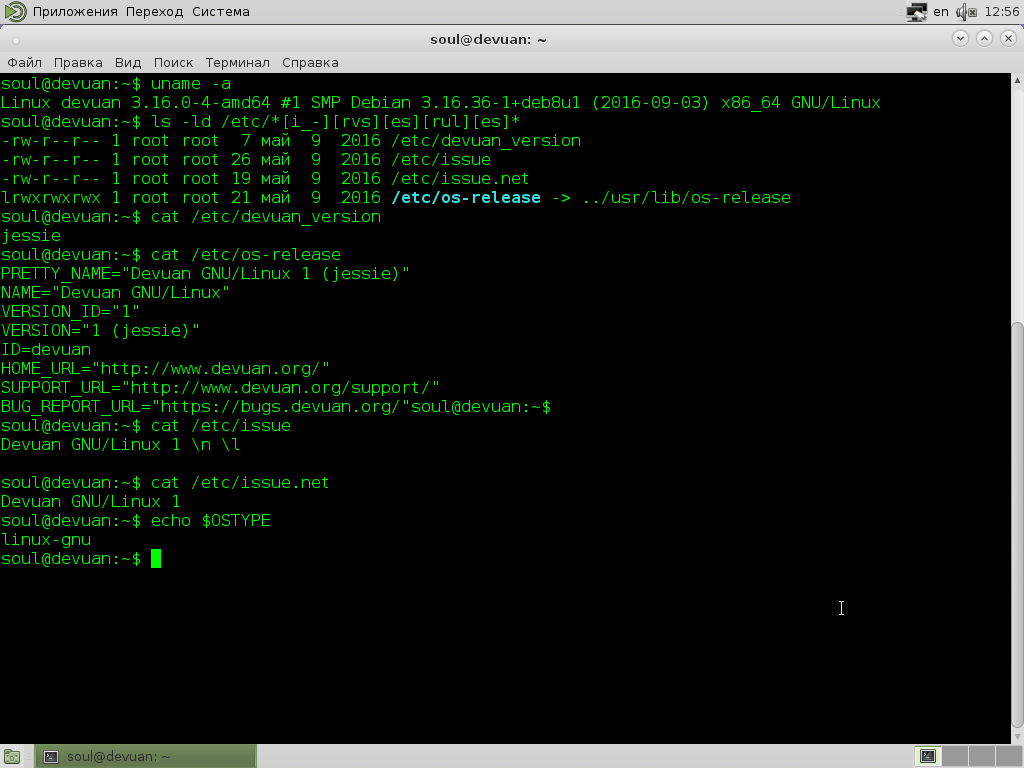
Task: Click the text 'uname -a' command
Action: click(191, 84)
